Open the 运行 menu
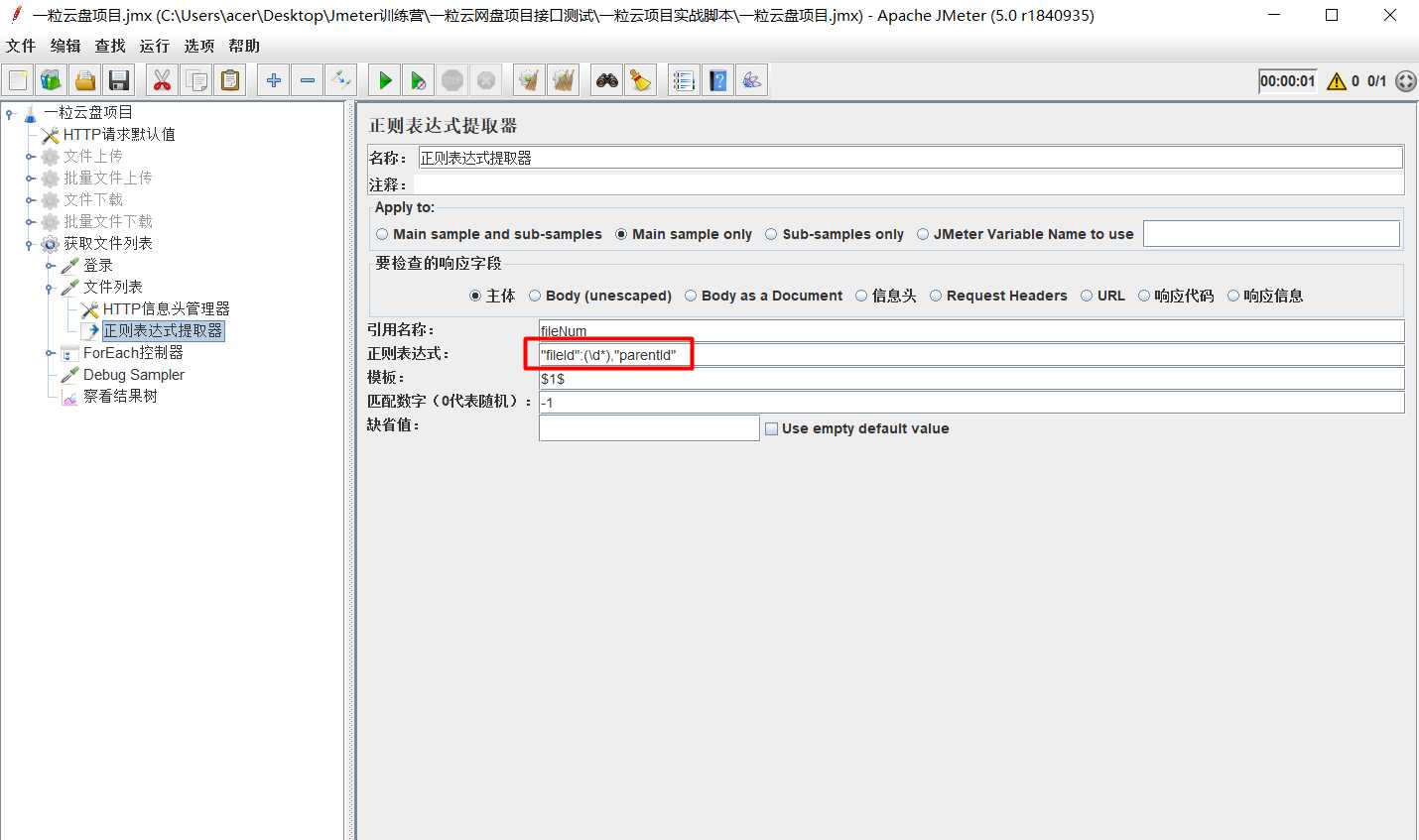 click(155, 46)
